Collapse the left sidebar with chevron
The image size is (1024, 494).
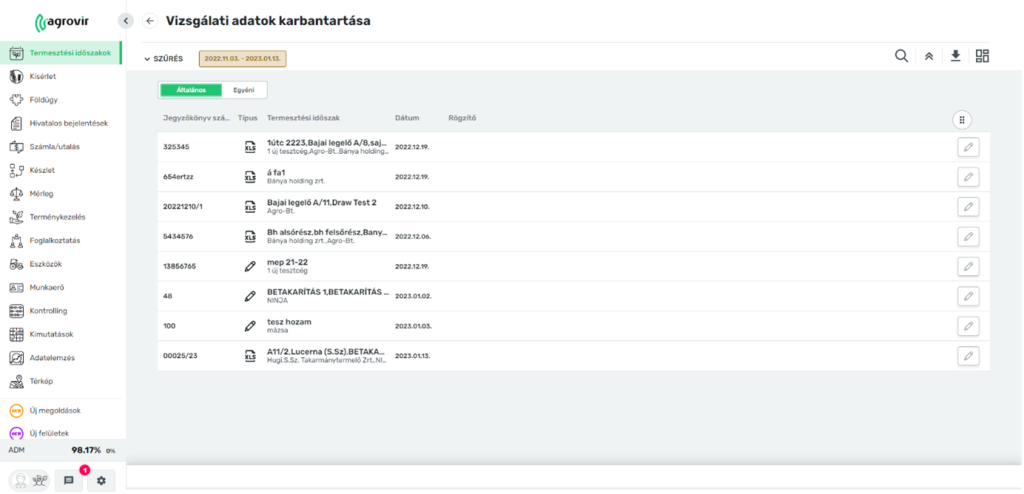125,20
